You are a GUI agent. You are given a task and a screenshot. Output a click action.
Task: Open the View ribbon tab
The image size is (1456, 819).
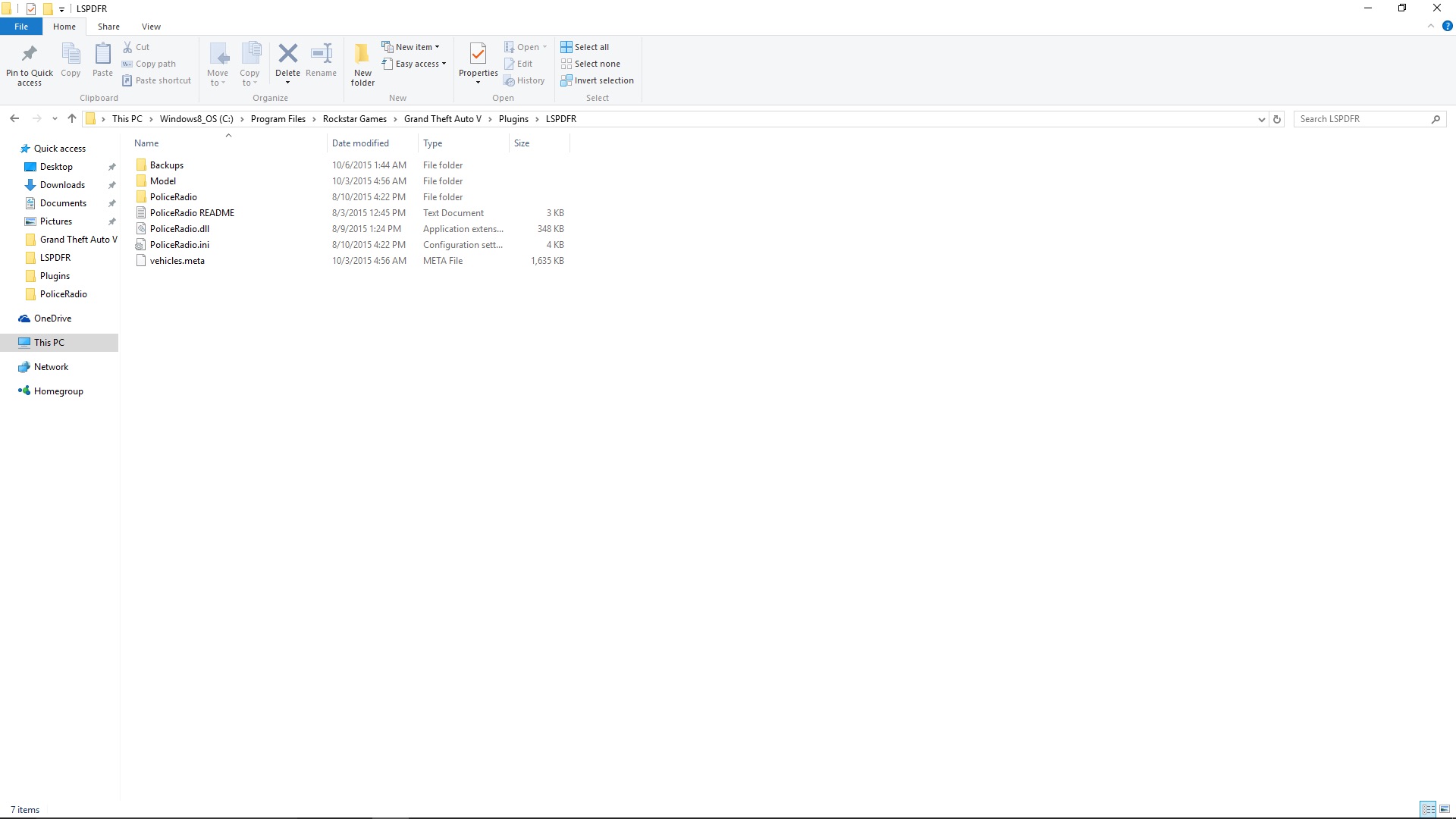(151, 27)
